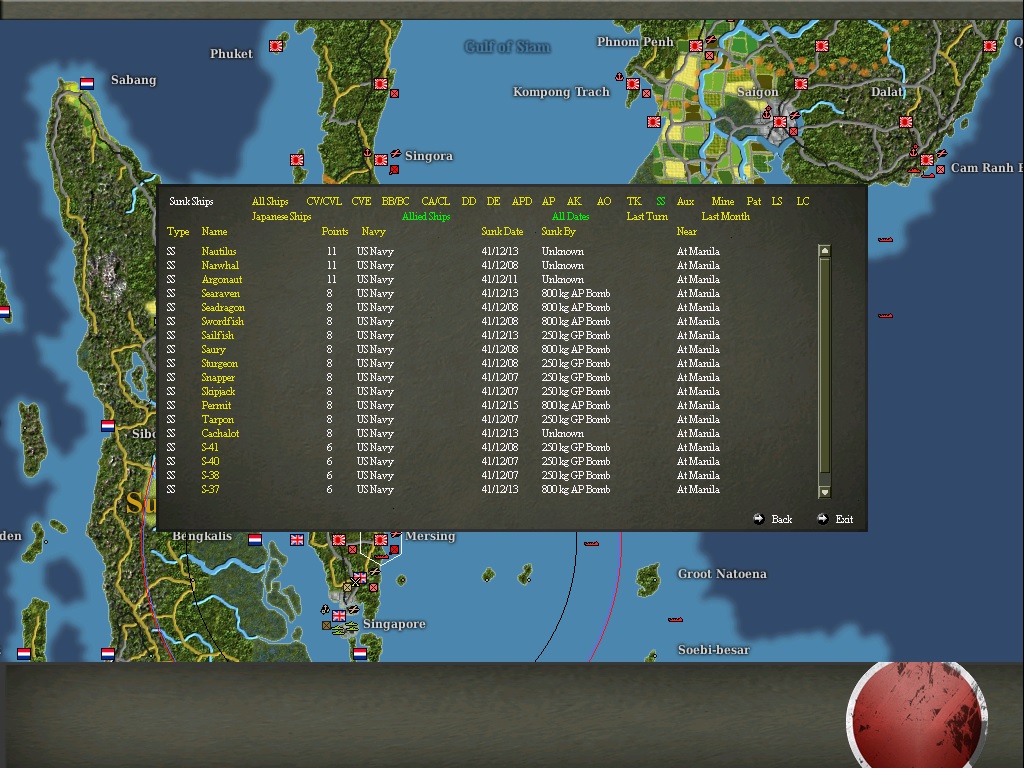
Task: Click the British flag at Singapore
Action: click(x=339, y=616)
